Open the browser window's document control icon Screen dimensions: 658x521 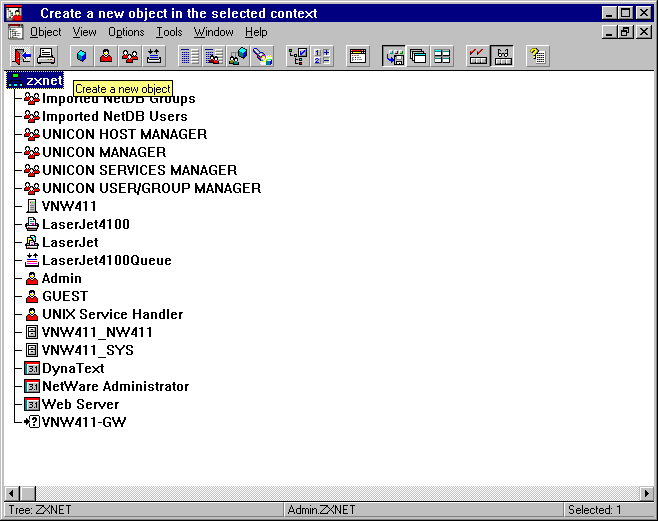click(16, 32)
